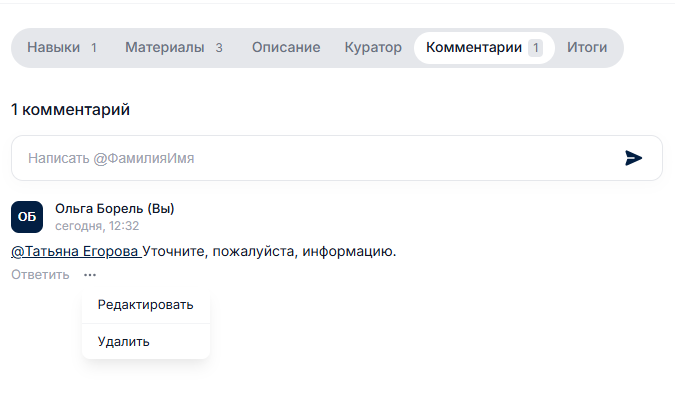This screenshot has height=410, width=675.
Task: Choose Редактировать from the comment menu
Action: click(146, 305)
